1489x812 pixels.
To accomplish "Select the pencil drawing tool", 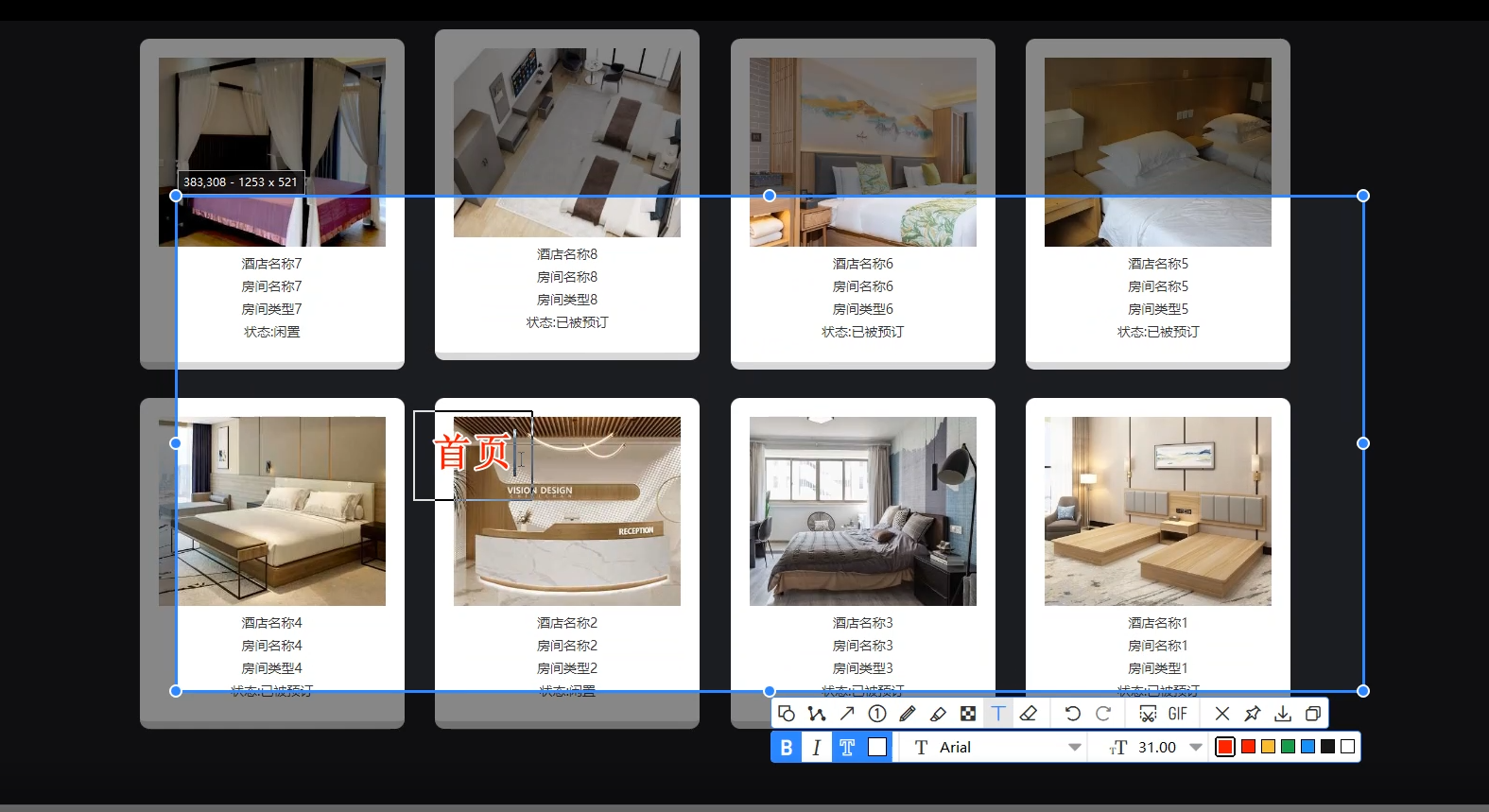I will (x=908, y=714).
